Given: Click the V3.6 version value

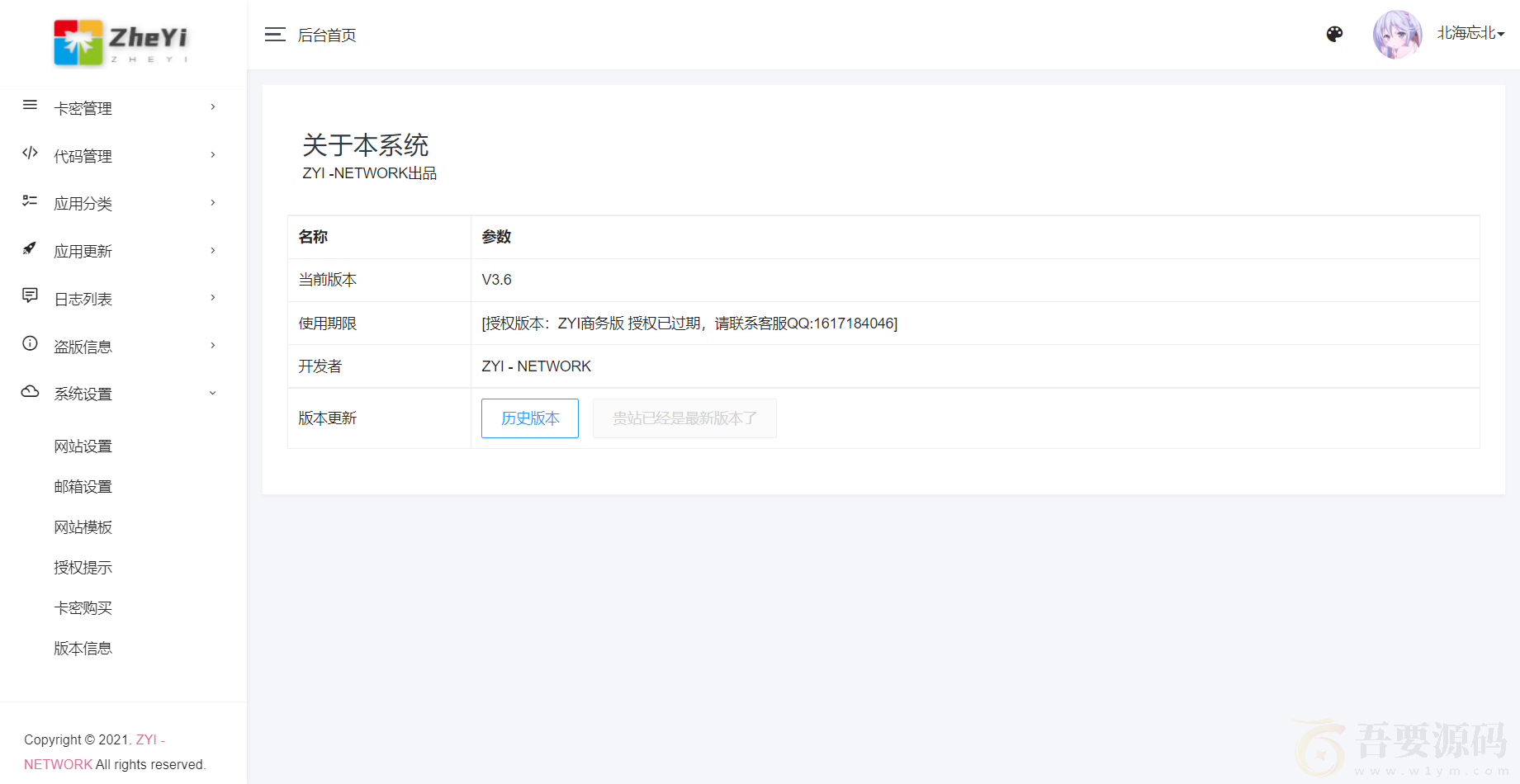Looking at the screenshot, I should point(496,280).
